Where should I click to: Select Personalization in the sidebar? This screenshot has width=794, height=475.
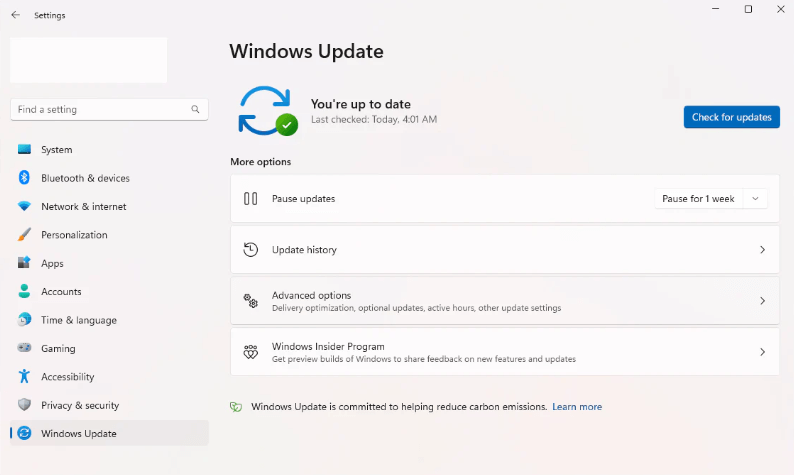coord(109,234)
